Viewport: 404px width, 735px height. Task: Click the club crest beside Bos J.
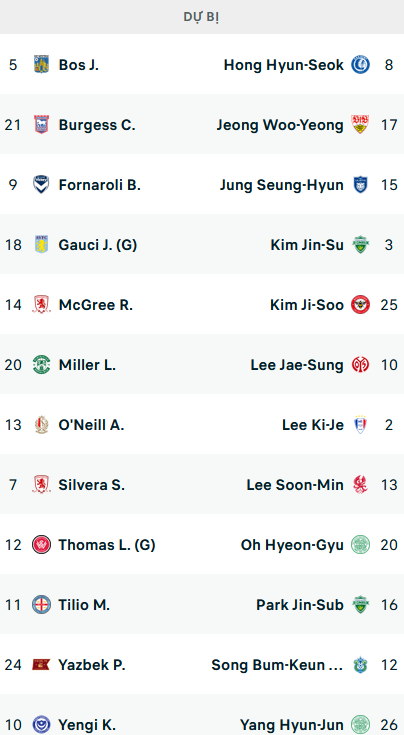pos(41,64)
